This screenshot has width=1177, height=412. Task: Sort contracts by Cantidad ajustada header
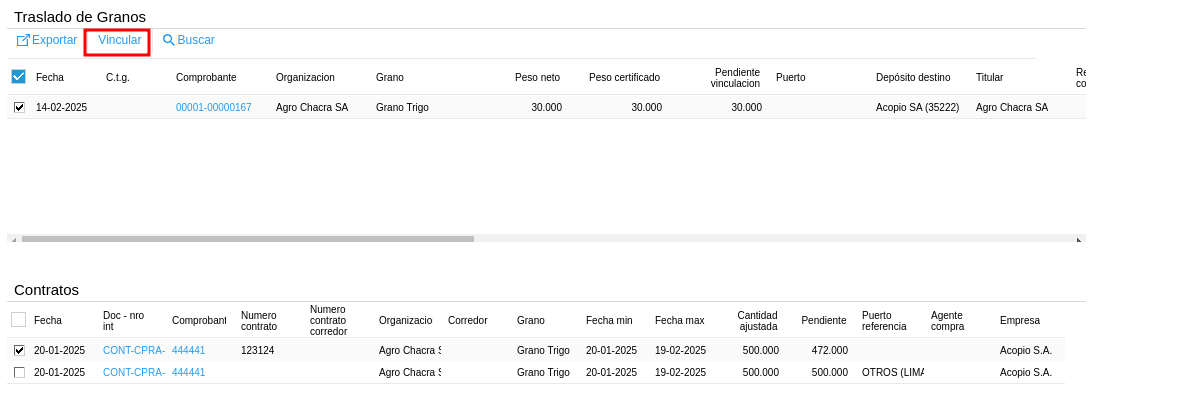click(x=757, y=320)
